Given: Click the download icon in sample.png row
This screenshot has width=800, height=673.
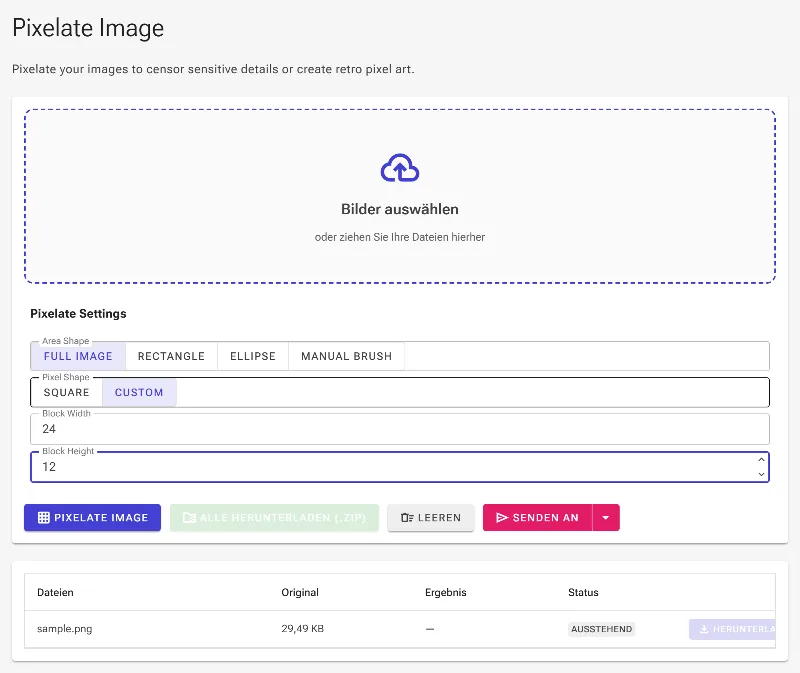Looking at the screenshot, I should click(704, 629).
